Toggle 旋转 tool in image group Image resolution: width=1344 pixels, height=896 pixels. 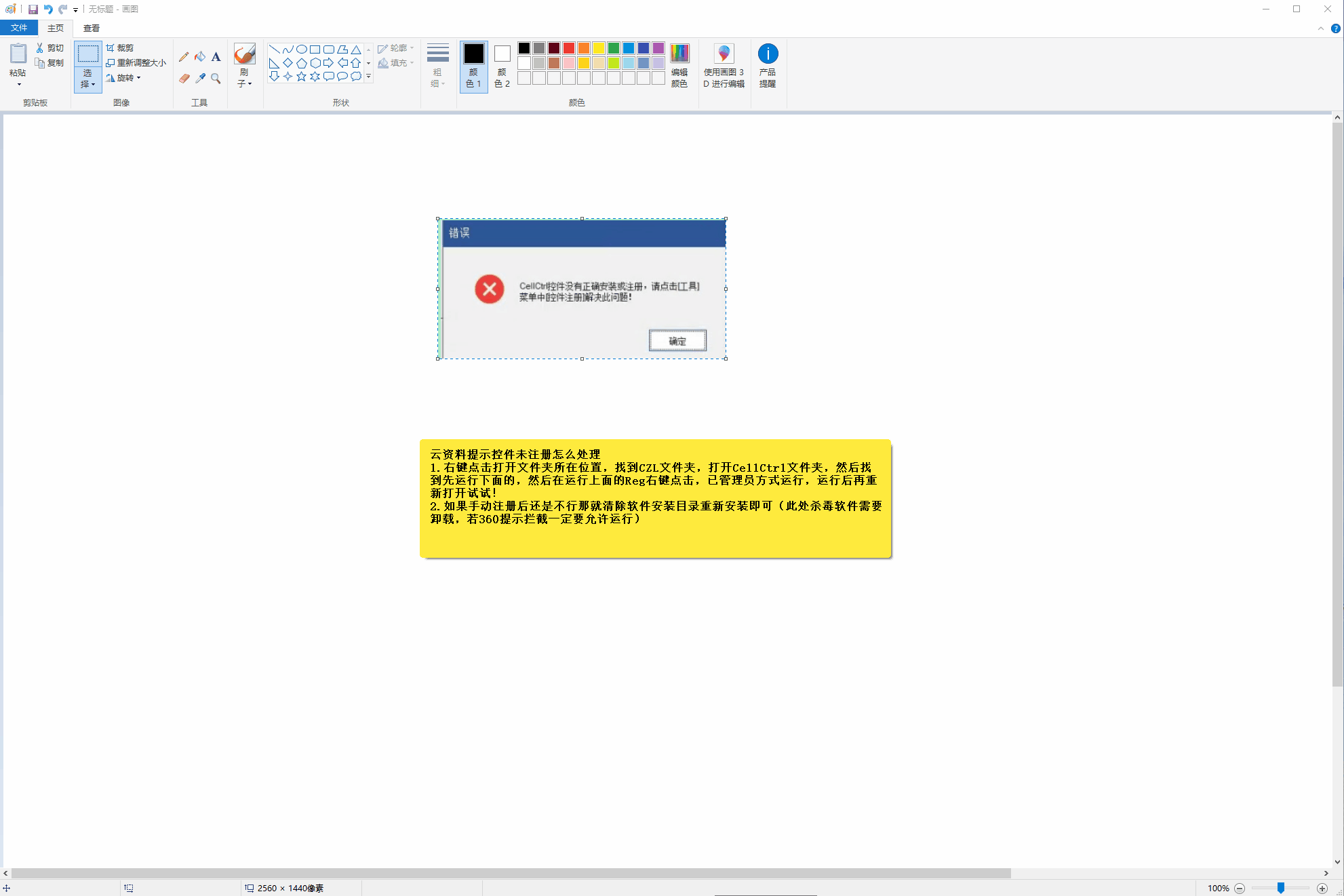(x=122, y=77)
